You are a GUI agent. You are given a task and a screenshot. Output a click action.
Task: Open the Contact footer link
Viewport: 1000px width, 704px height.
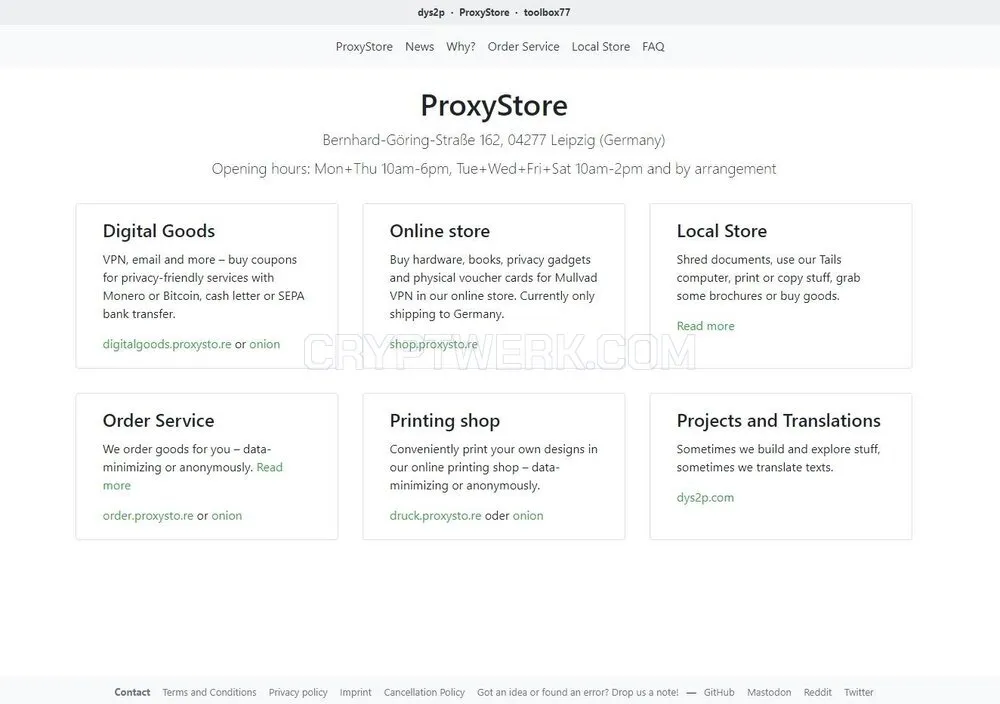tap(132, 692)
